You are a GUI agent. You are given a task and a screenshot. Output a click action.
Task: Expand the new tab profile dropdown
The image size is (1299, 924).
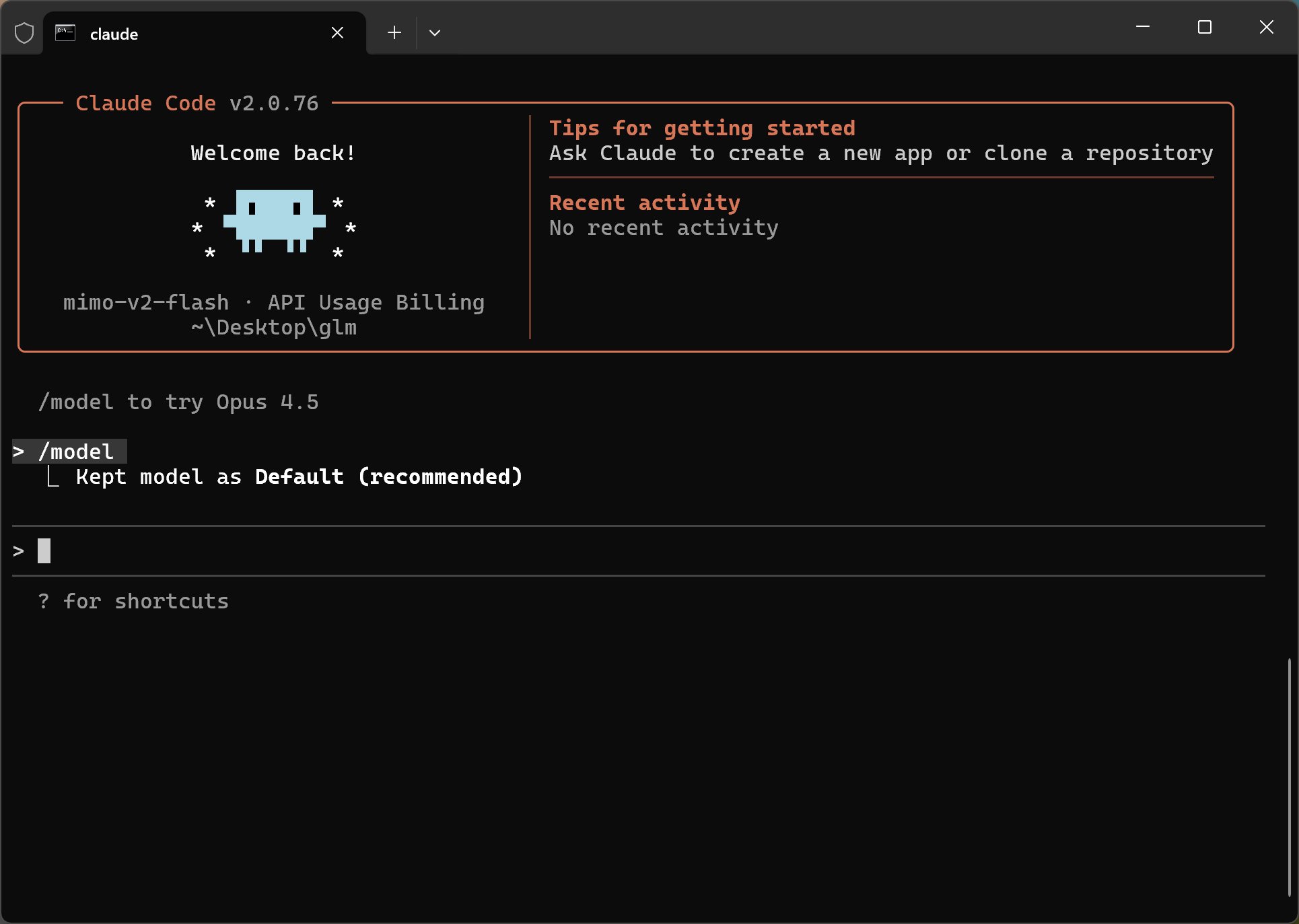point(435,33)
